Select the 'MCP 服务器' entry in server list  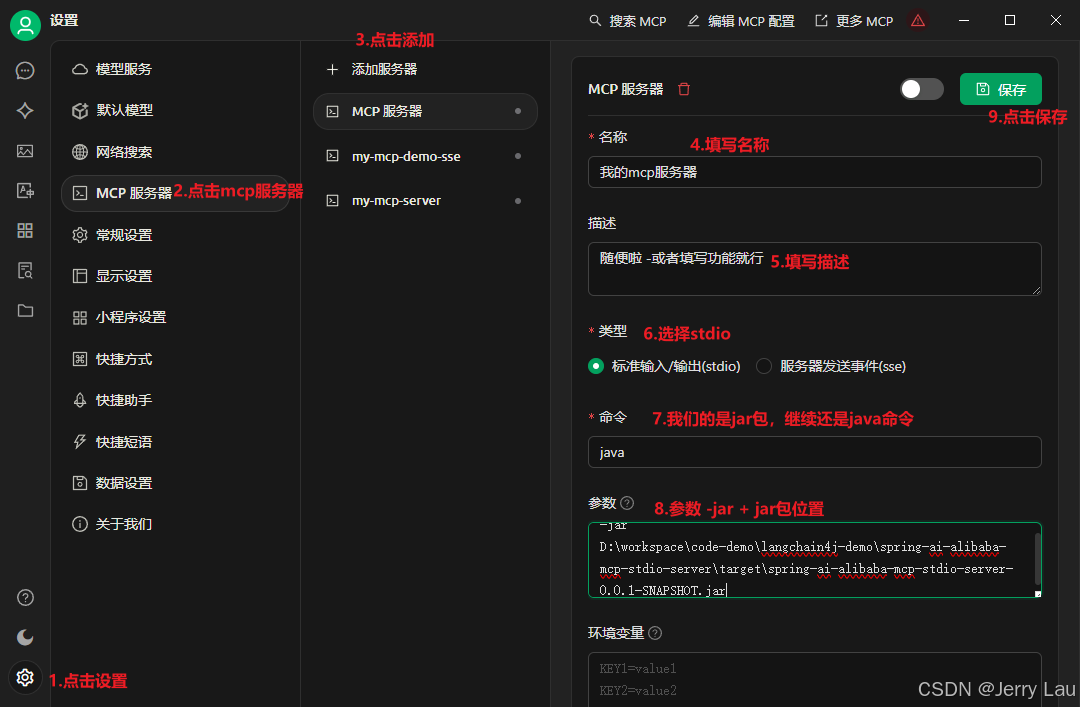(425, 111)
